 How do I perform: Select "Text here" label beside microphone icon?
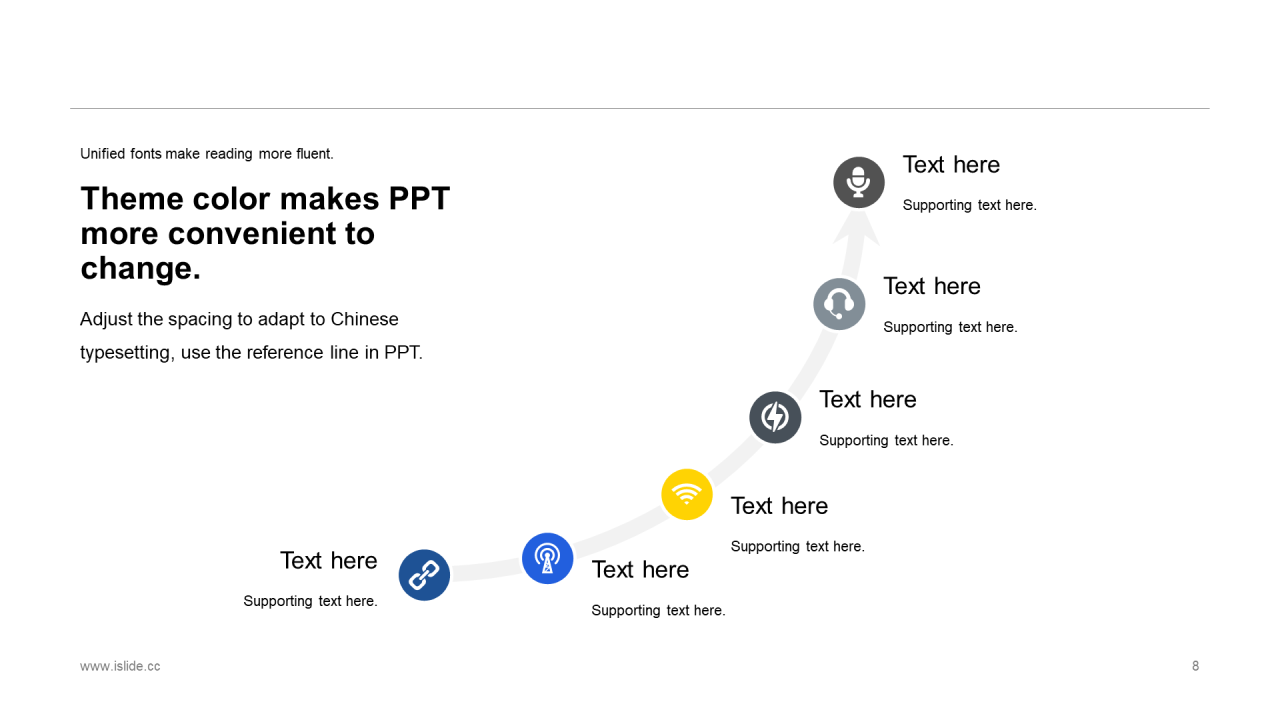point(951,164)
